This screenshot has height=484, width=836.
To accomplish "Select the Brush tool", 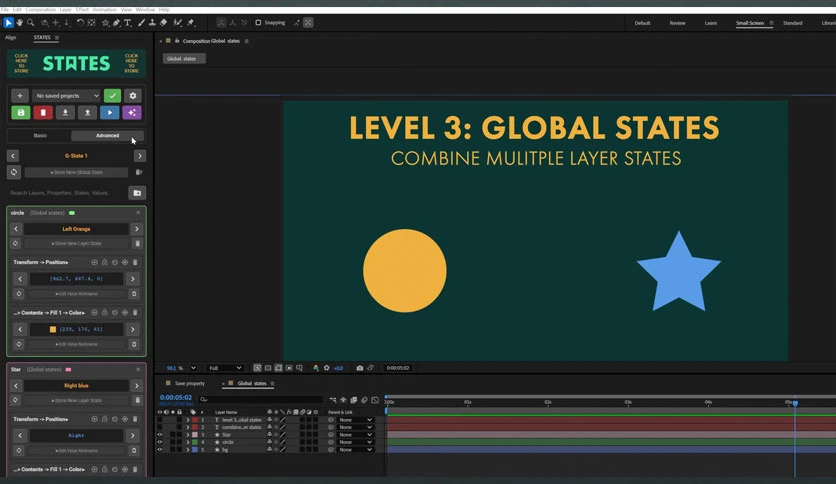I will click(x=141, y=22).
